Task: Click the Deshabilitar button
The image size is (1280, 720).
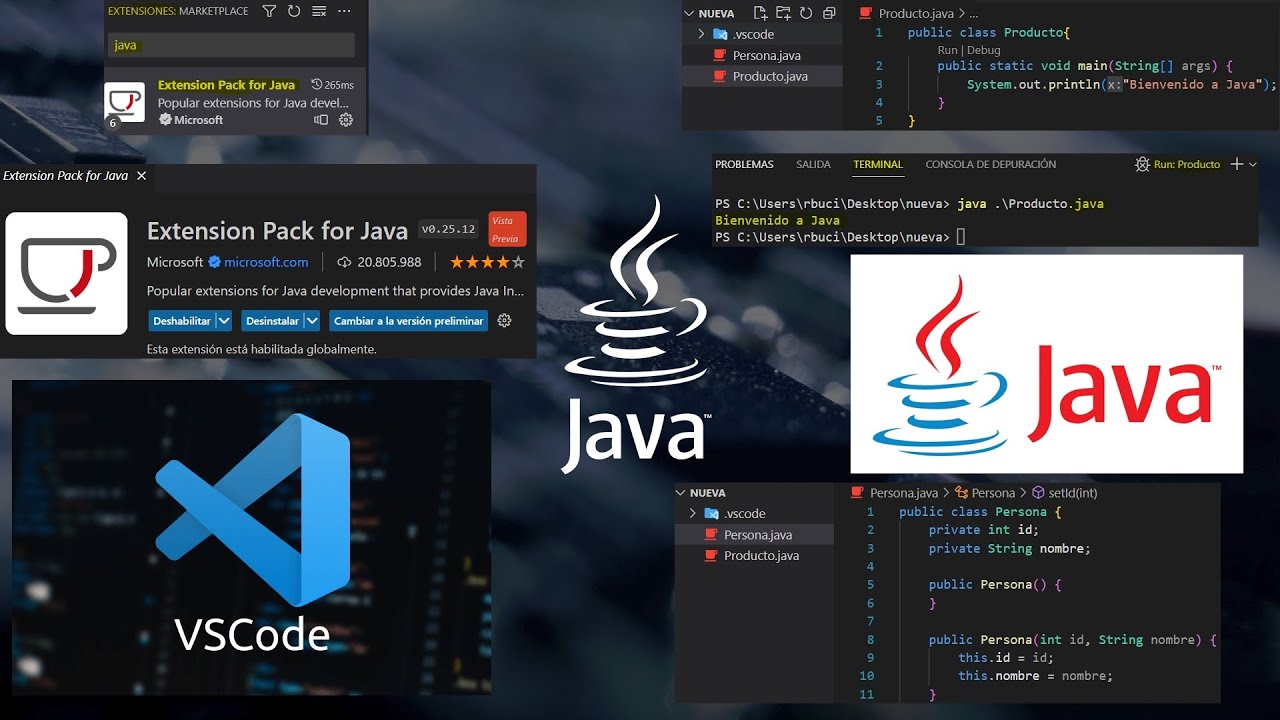Action: pos(182,321)
